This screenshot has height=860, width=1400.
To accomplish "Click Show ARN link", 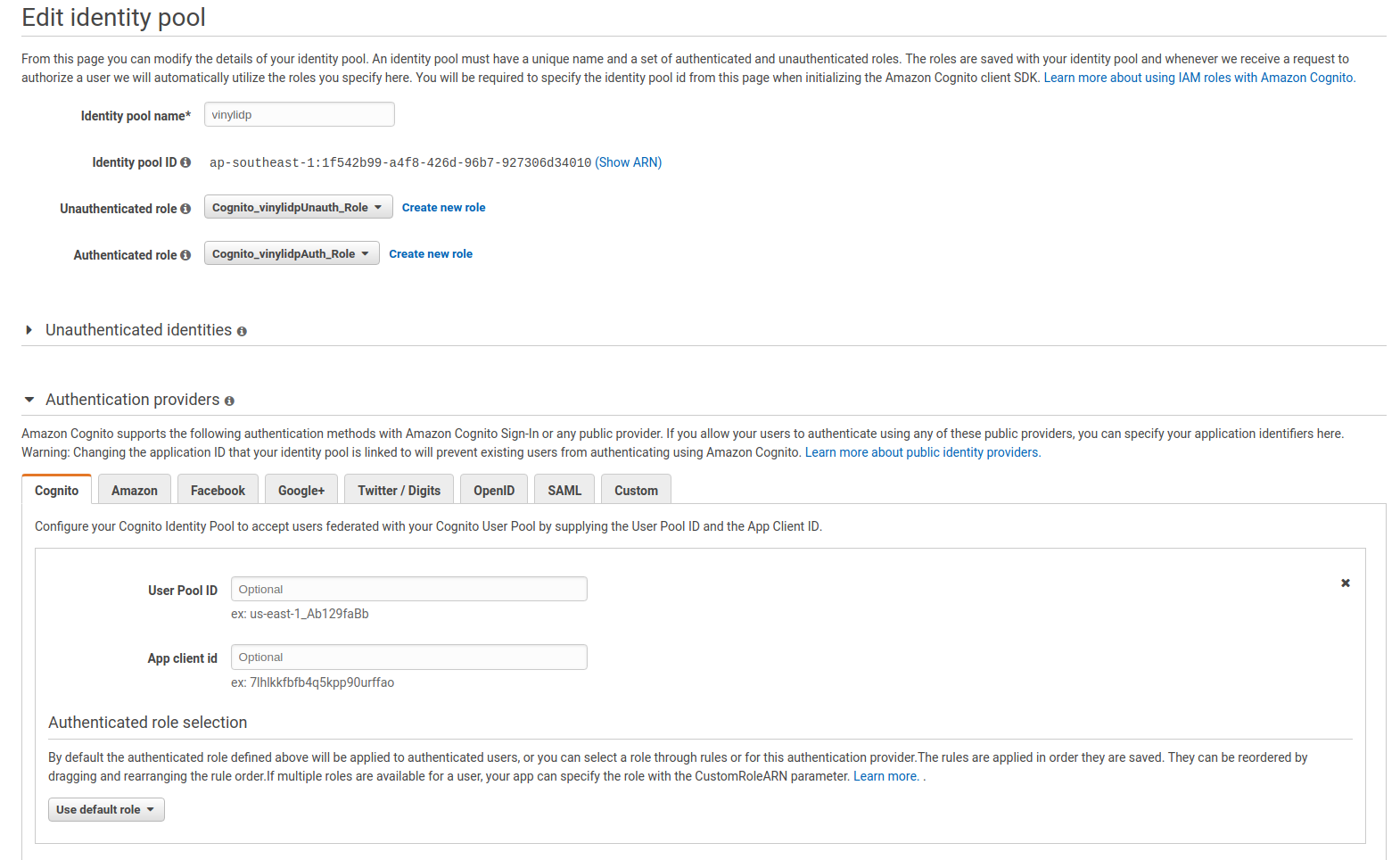I will click(x=629, y=162).
